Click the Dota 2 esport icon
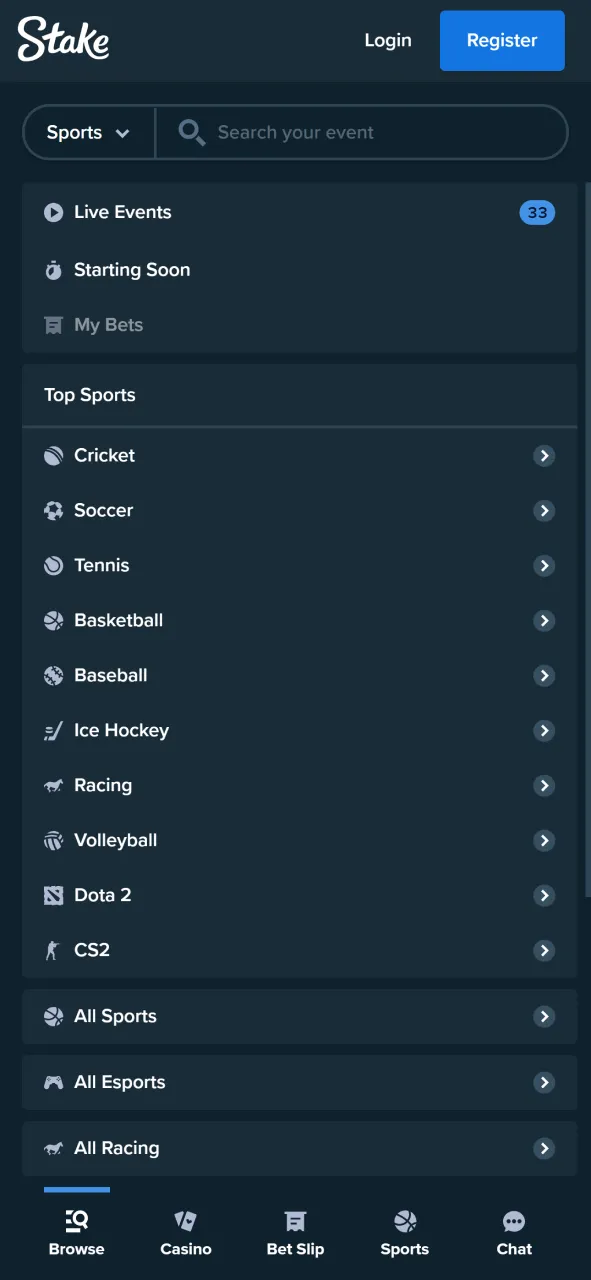The image size is (591, 1280). pos(54,895)
